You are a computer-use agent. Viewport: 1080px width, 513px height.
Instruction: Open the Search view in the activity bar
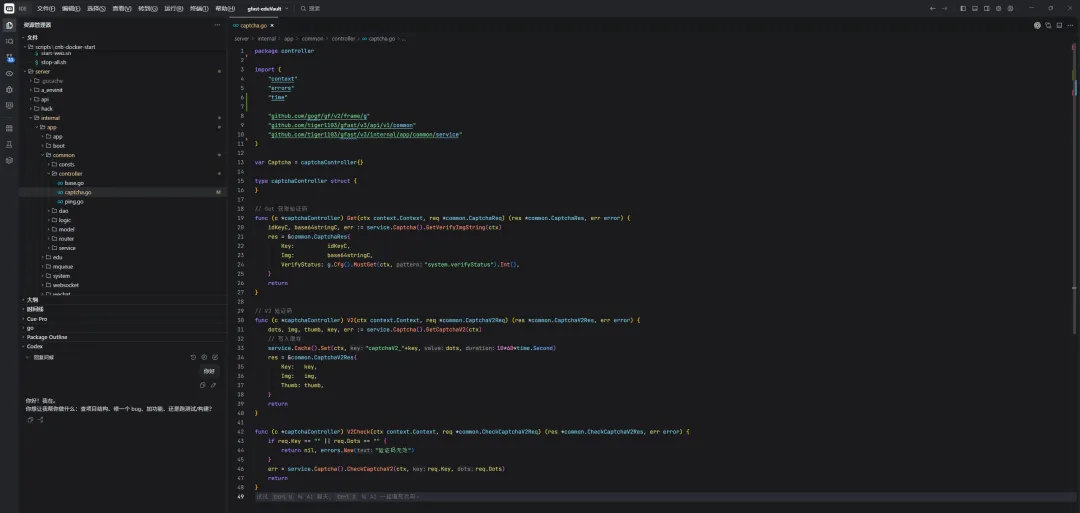(x=9, y=41)
